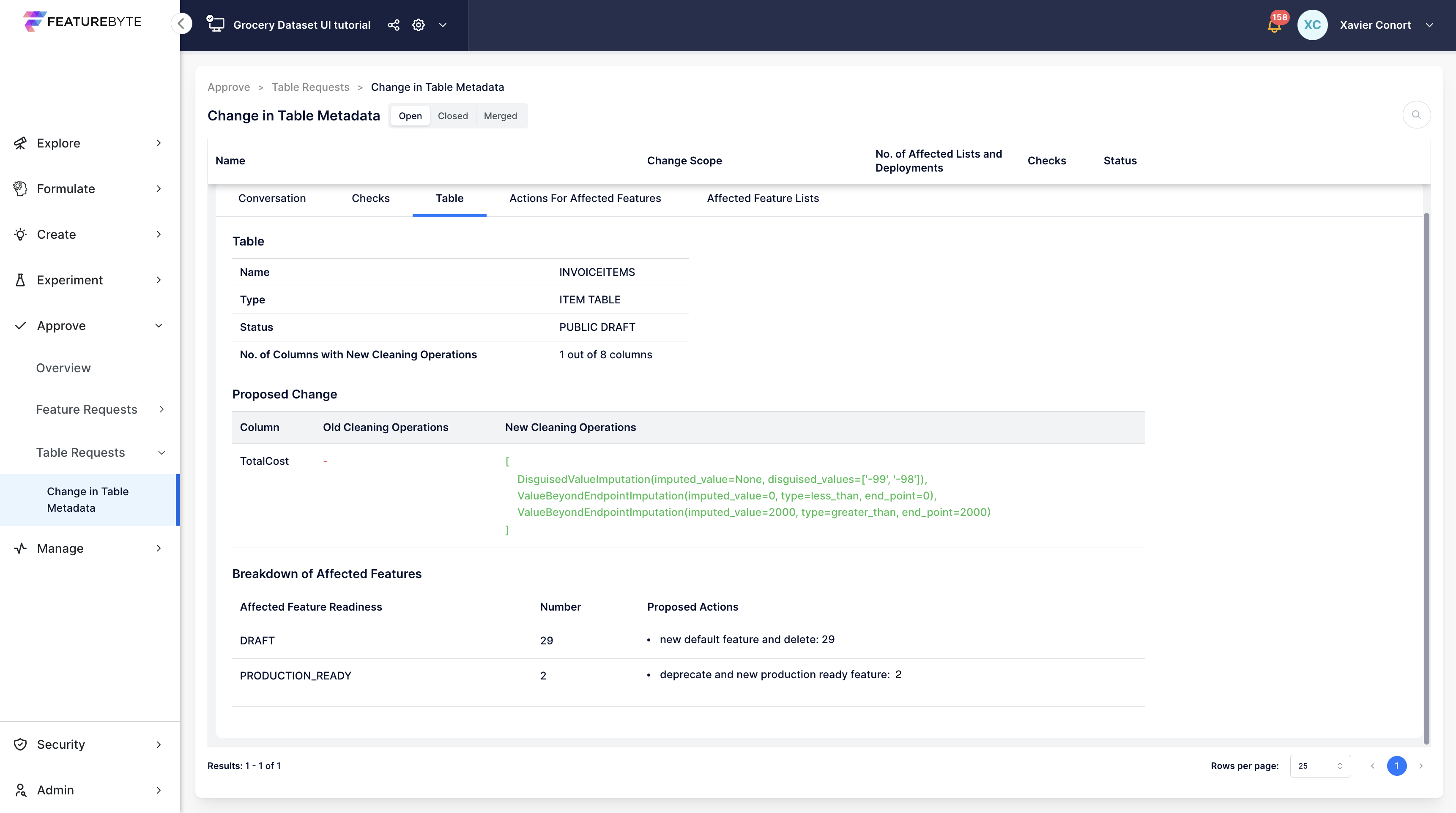The image size is (1456, 813).
Task: Expand the Create menu chevron
Action: (159, 235)
